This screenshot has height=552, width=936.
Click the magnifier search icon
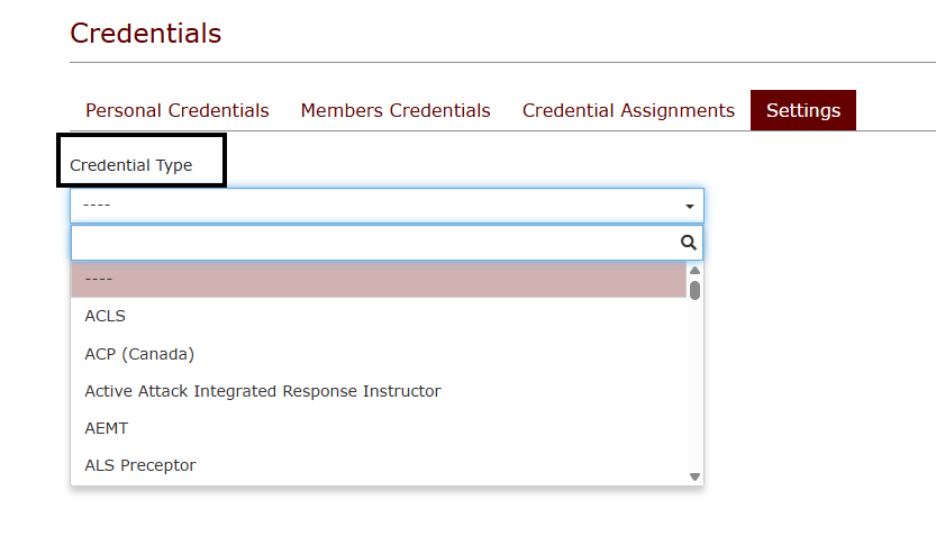[x=688, y=242]
